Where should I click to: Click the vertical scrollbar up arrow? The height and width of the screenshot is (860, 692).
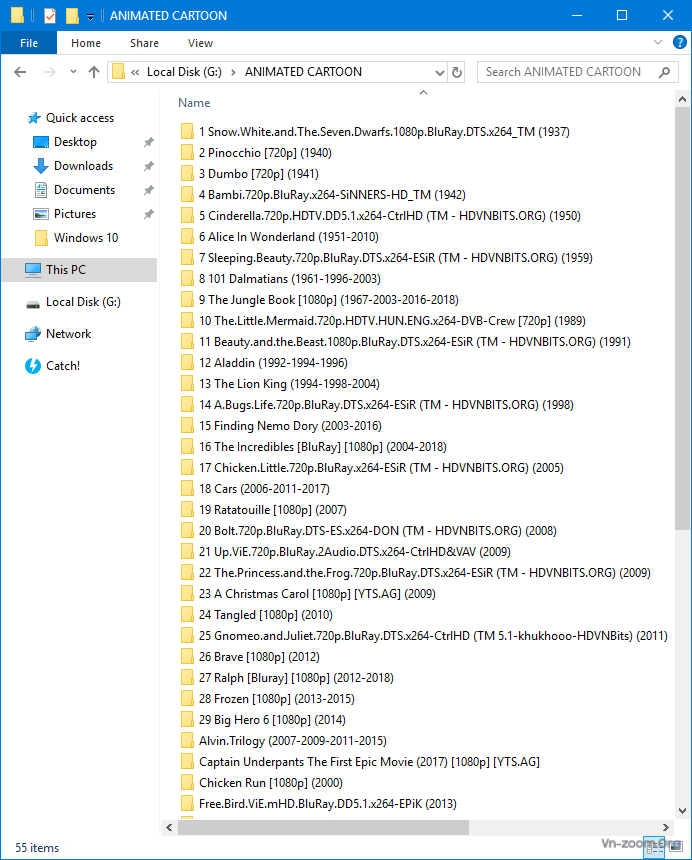(682, 99)
